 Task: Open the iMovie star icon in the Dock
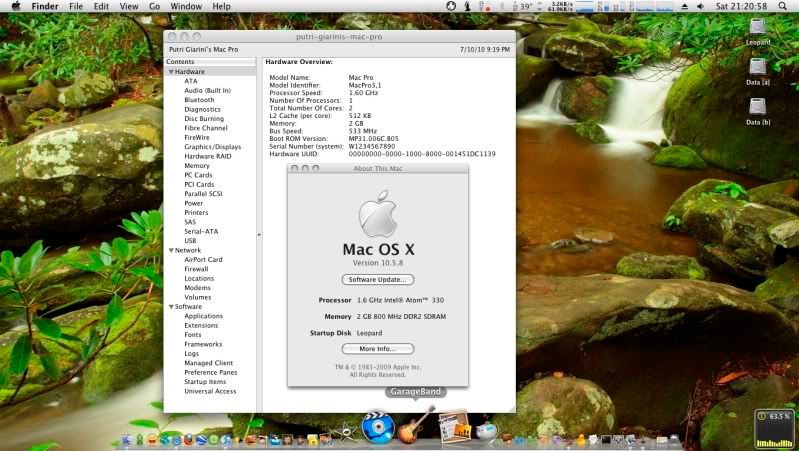tap(345, 433)
